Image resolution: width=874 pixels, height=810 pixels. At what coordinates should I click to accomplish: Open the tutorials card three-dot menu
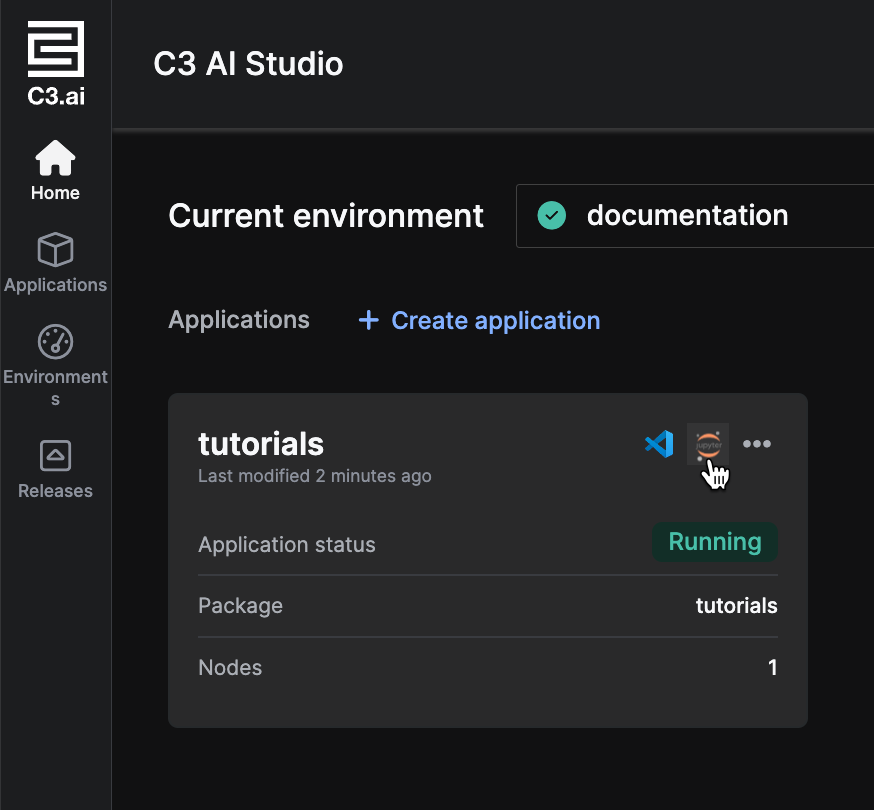click(x=757, y=444)
